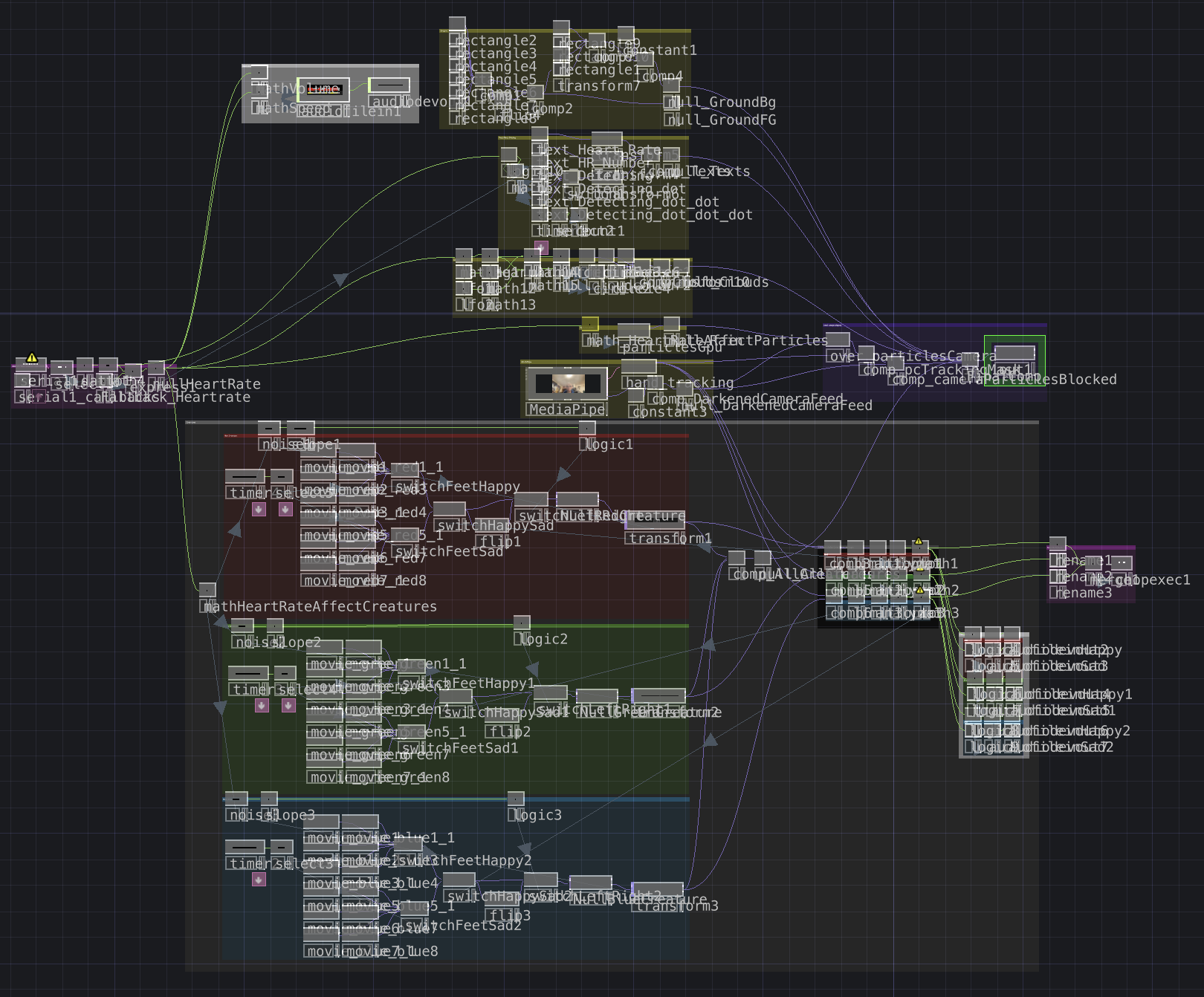Select the mathVolume node tile
The height and width of the screenshot is (997, 1204).
coord(259,71)
